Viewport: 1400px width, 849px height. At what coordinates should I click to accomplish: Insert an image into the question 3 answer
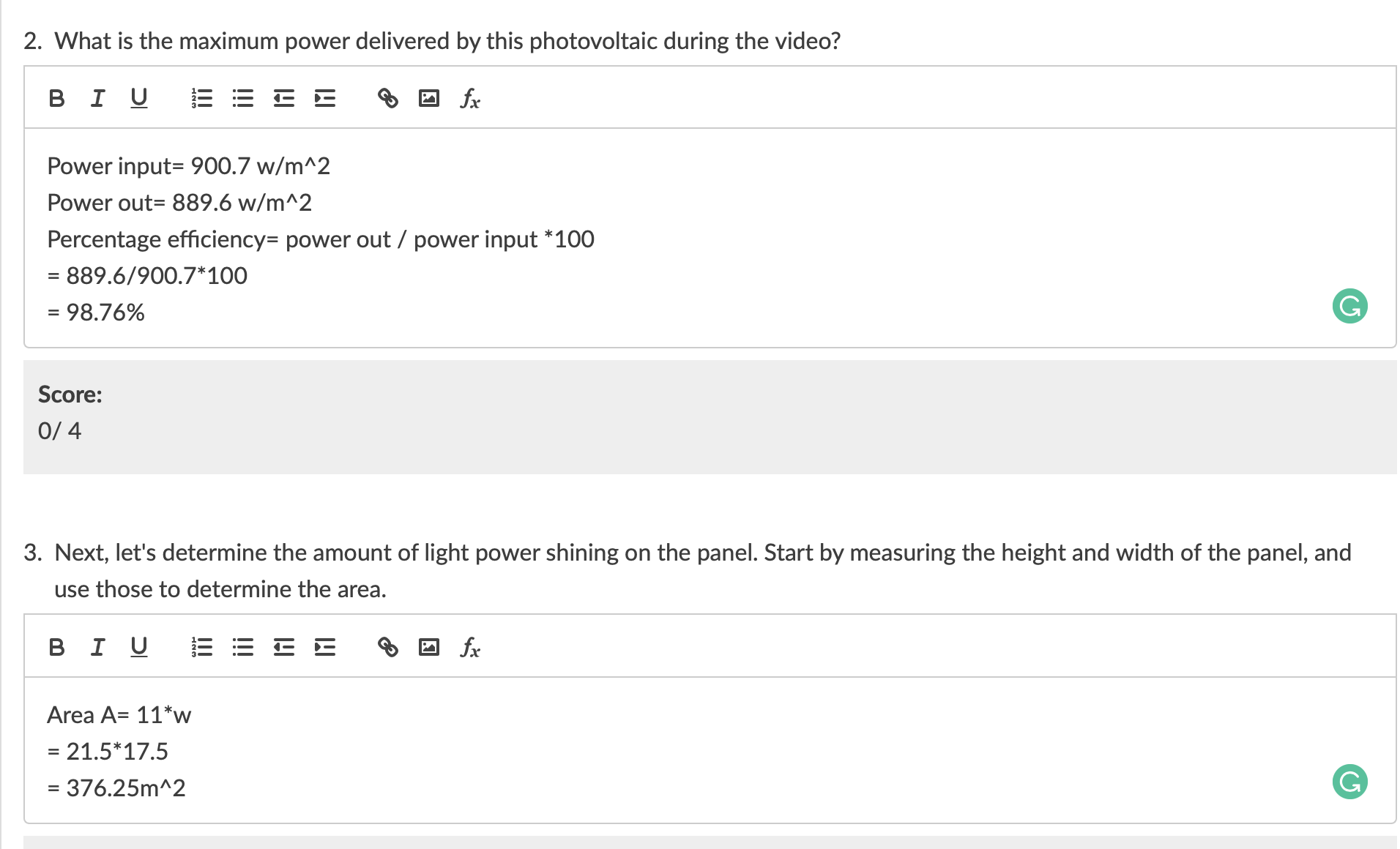(x=429, y=646)
